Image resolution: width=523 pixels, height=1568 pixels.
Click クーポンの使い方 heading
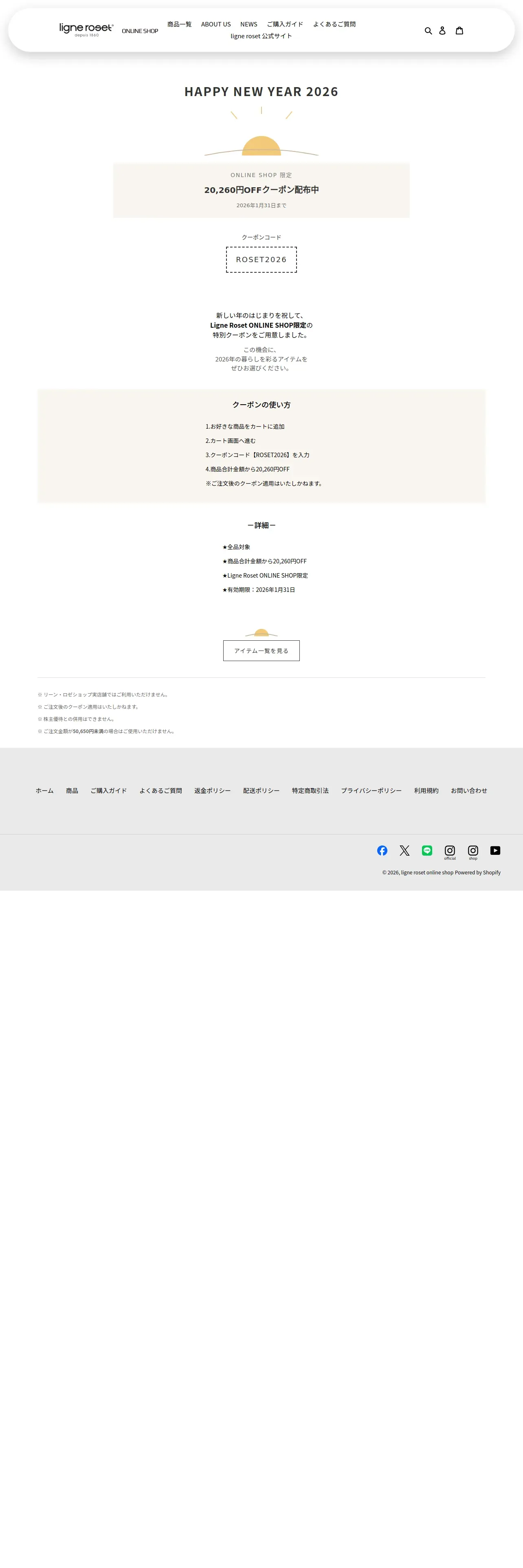pos(261,405)
